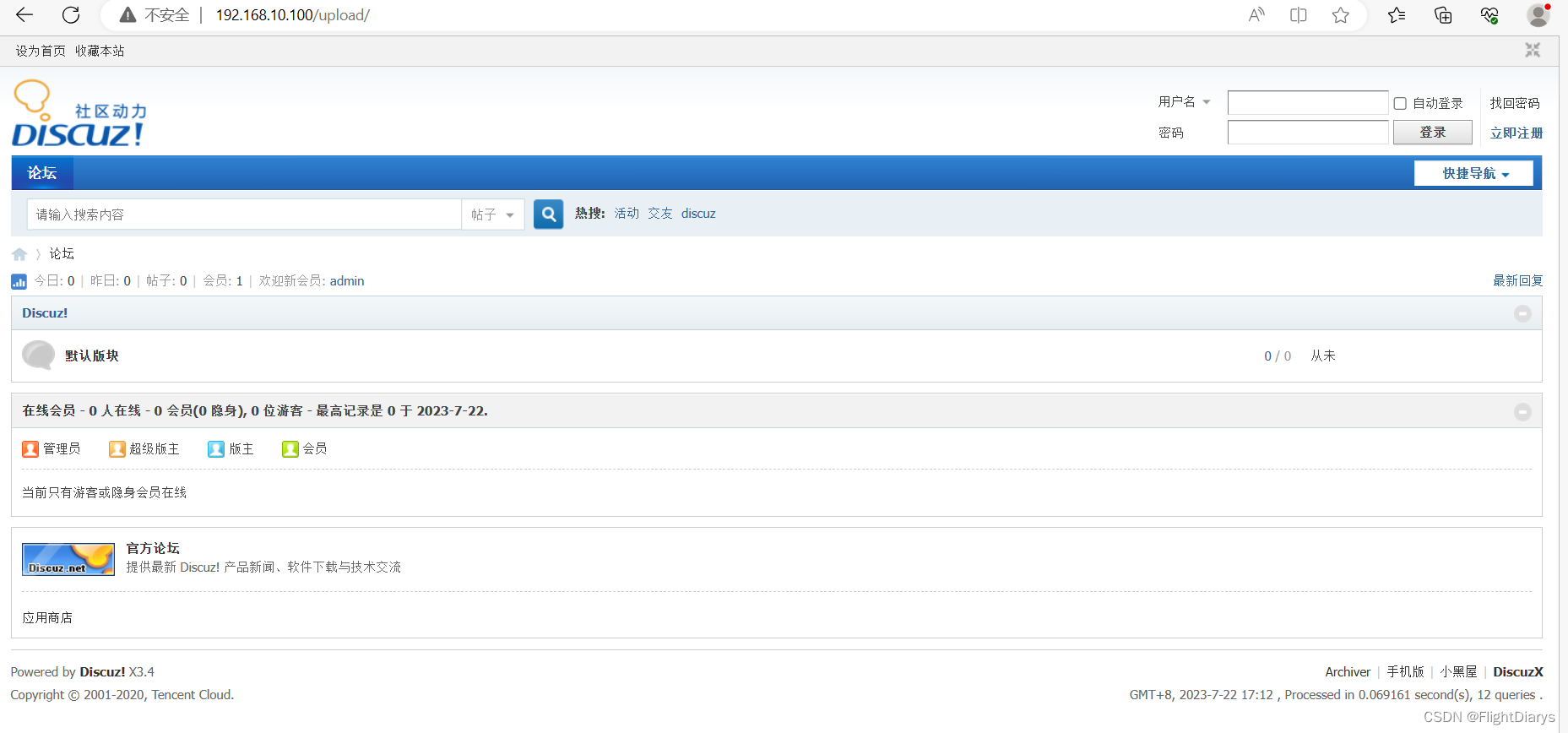Click the not-secure warning triangle icon
Viewport: 1568px width, 733px height.
point(128,15)
